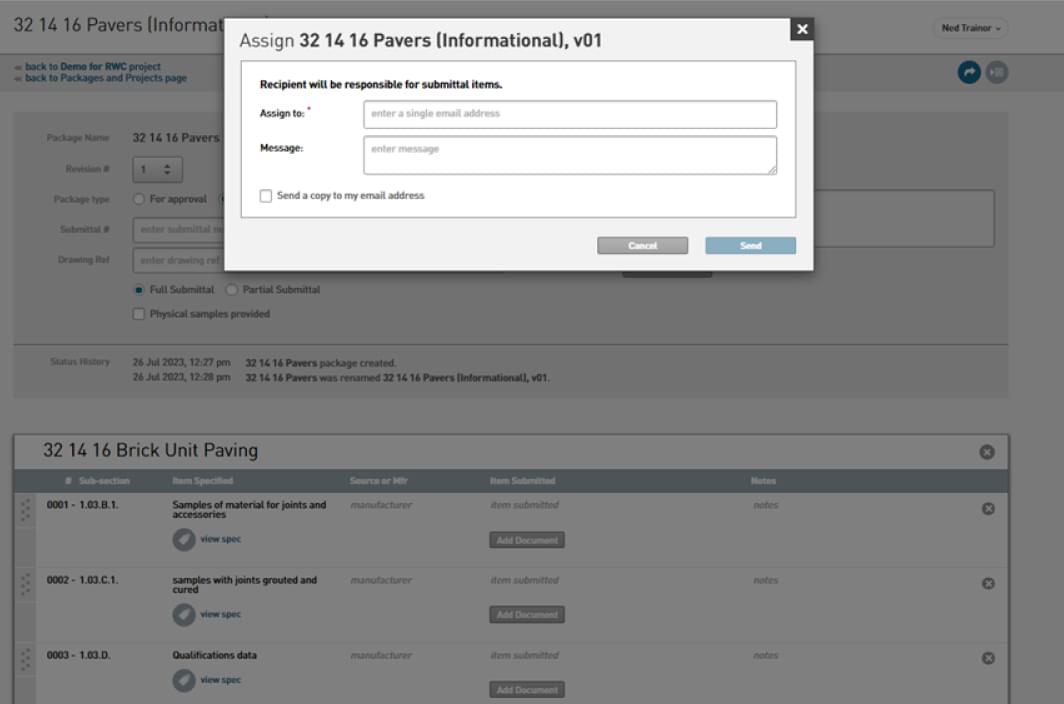Click the Send button
The width and height of the screenshot is (1064, 704).
tap(750, 246)
